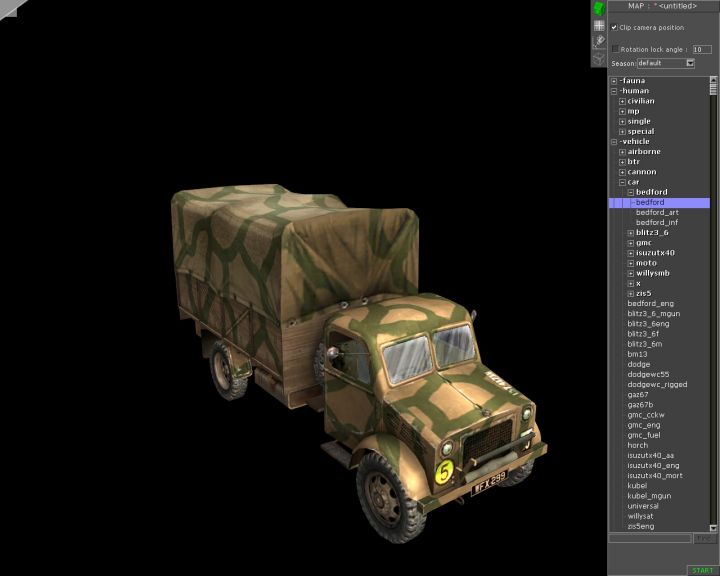Collapse the human tree node
The width and height of the screenshot is (720, 576).
tap(614, 91)
